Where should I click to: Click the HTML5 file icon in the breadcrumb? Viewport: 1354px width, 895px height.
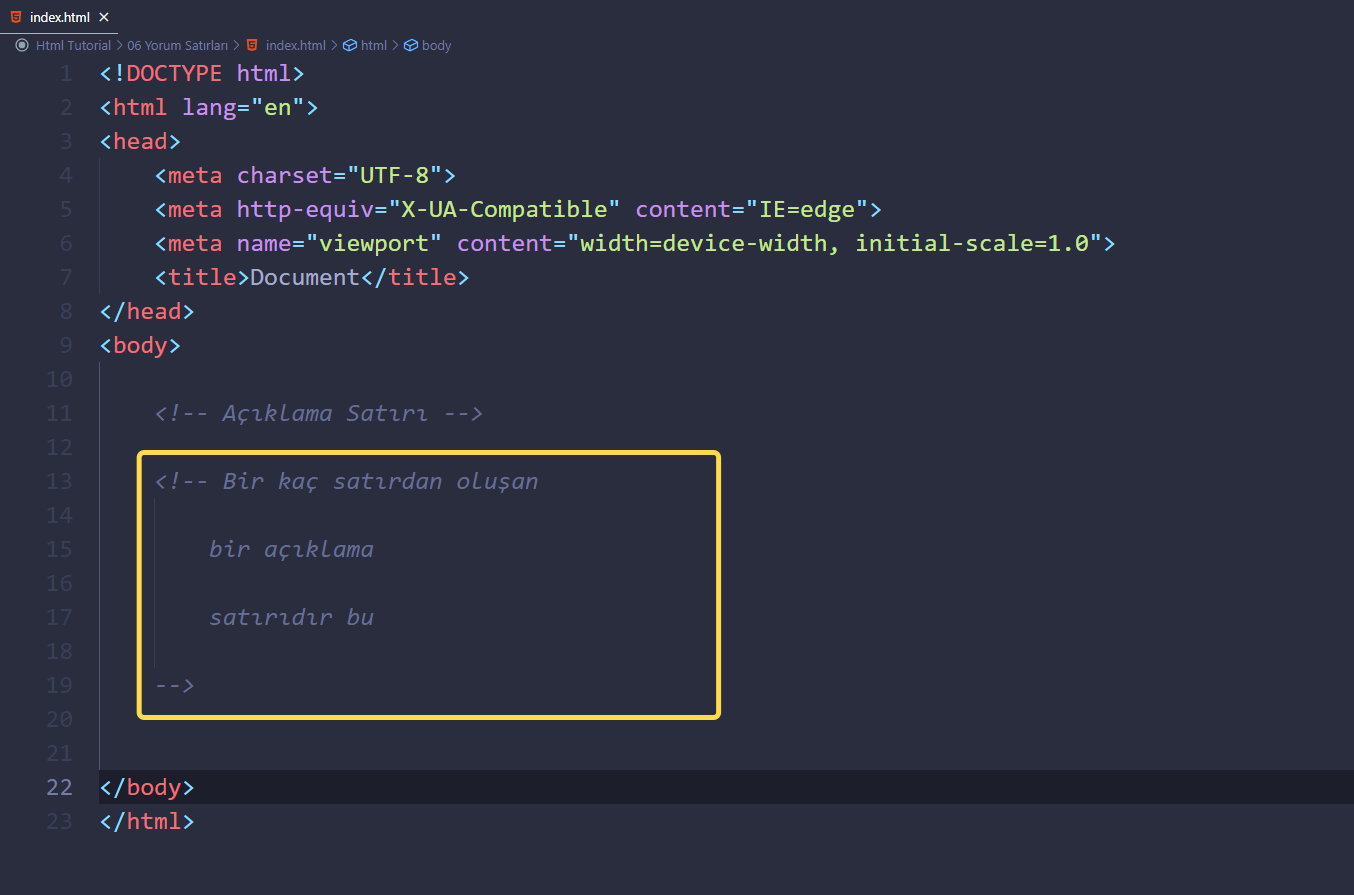click(x=252, y=45)
